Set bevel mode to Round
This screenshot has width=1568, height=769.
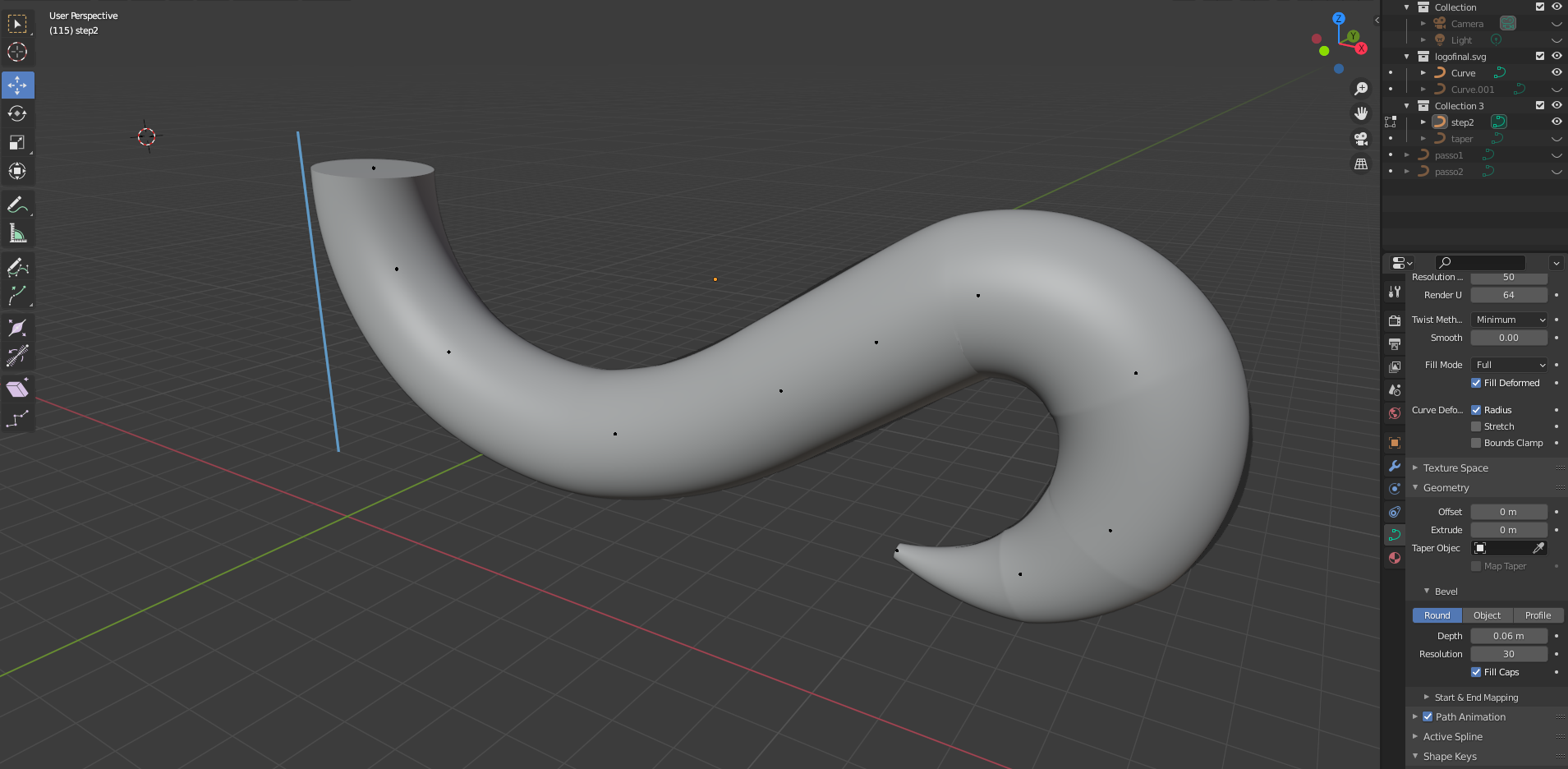(1437, 615)
